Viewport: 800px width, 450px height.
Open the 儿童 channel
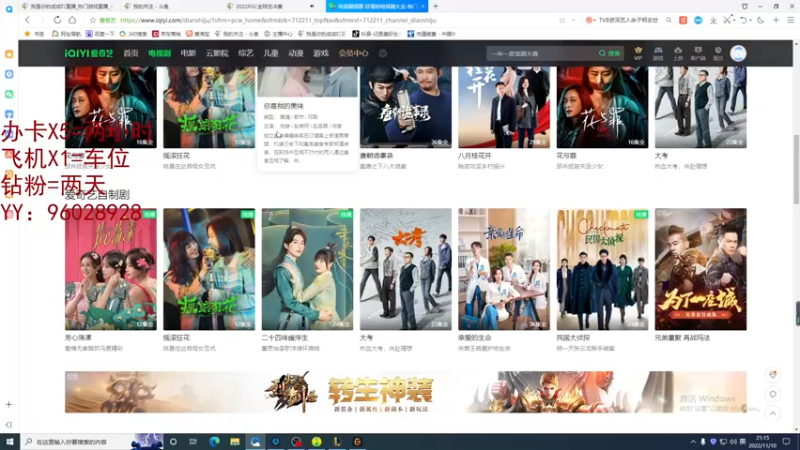tap(270, 53)
